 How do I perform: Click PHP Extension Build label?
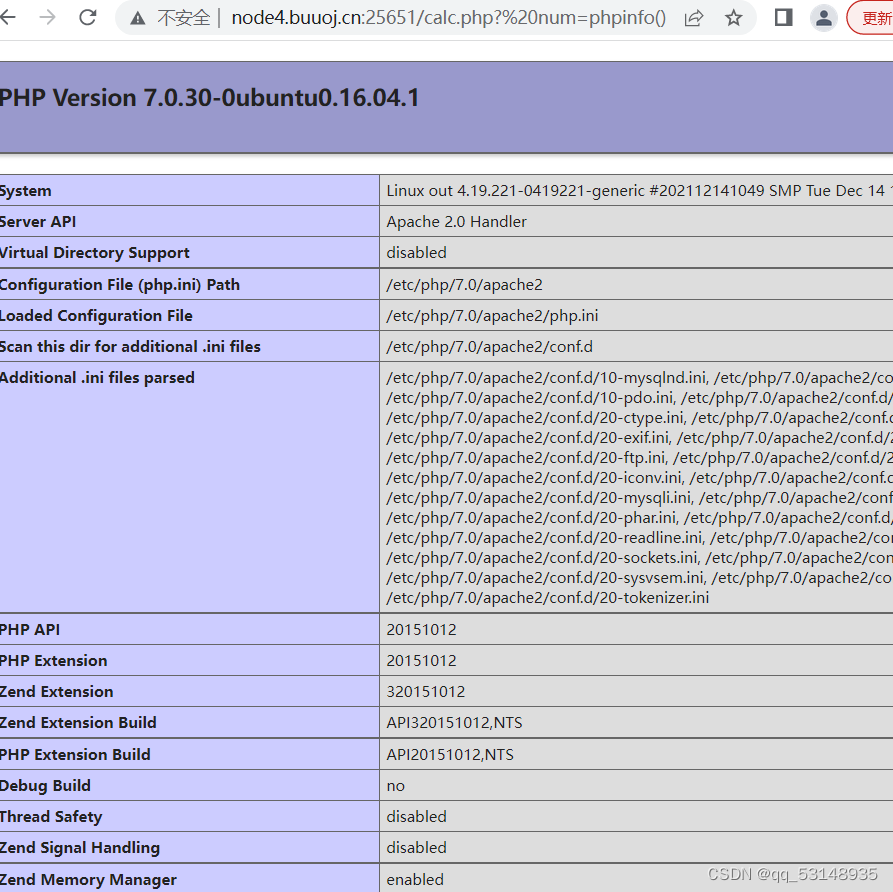[x=75, y=754]
